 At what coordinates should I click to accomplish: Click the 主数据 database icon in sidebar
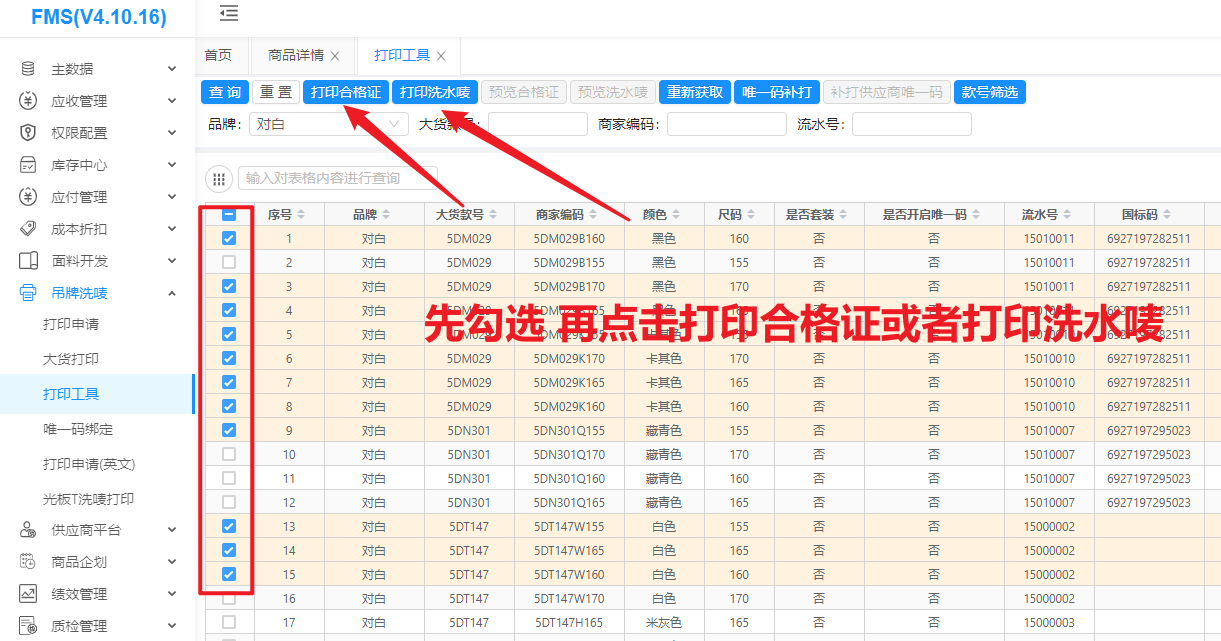tap(28, 69)
